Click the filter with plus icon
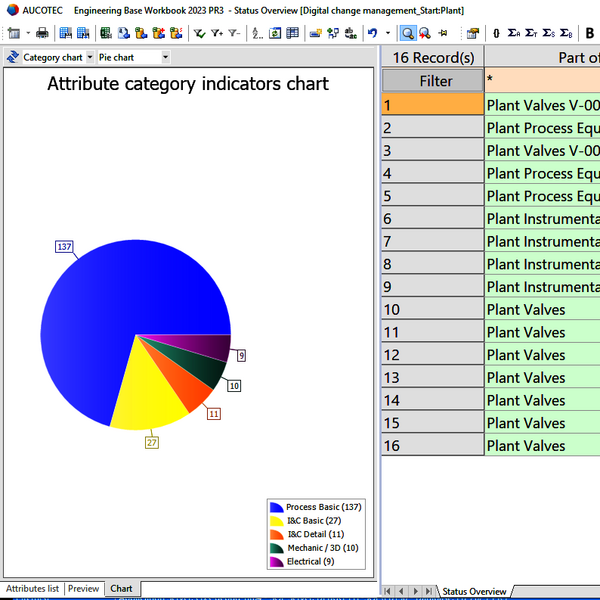Image resolution: width=600 pixels, height=600 pixels. [216, 33]
